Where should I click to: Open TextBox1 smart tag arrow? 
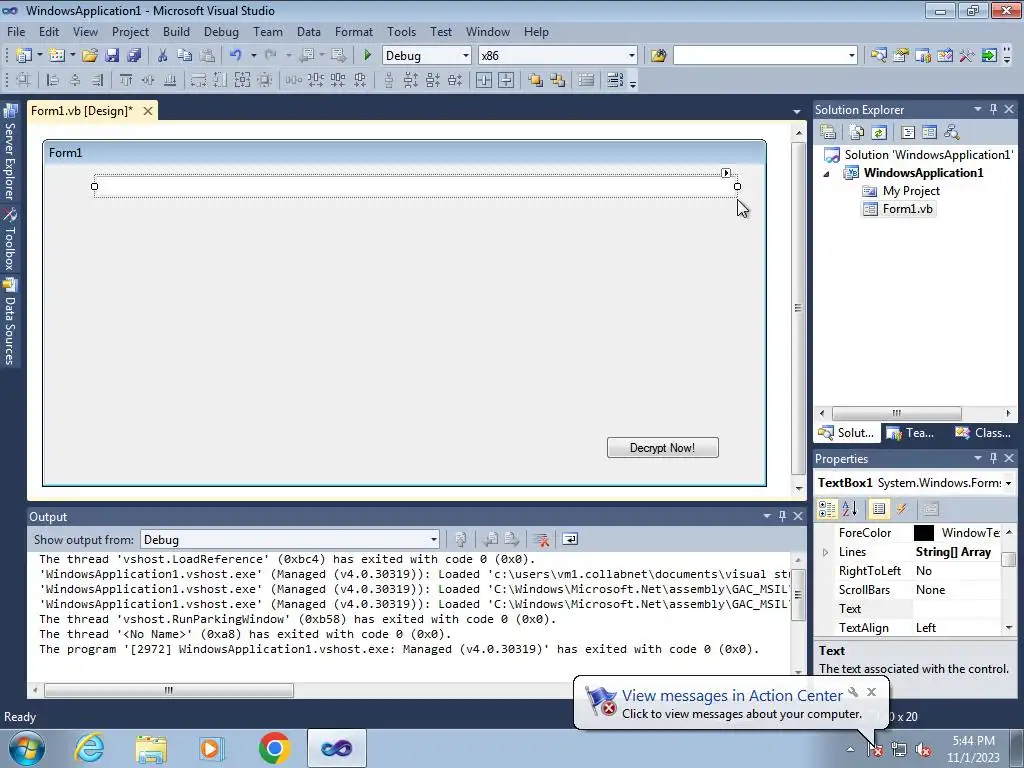726,173
